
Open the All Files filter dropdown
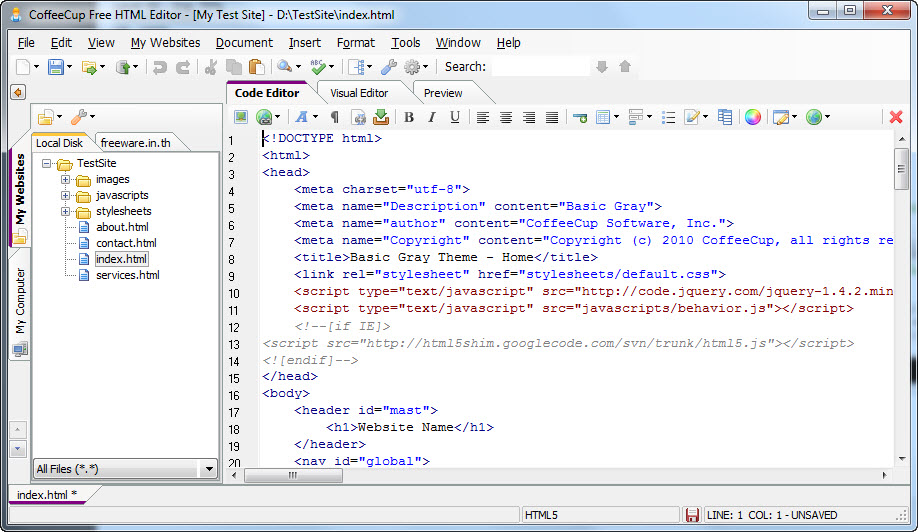[x=208, y=469]
